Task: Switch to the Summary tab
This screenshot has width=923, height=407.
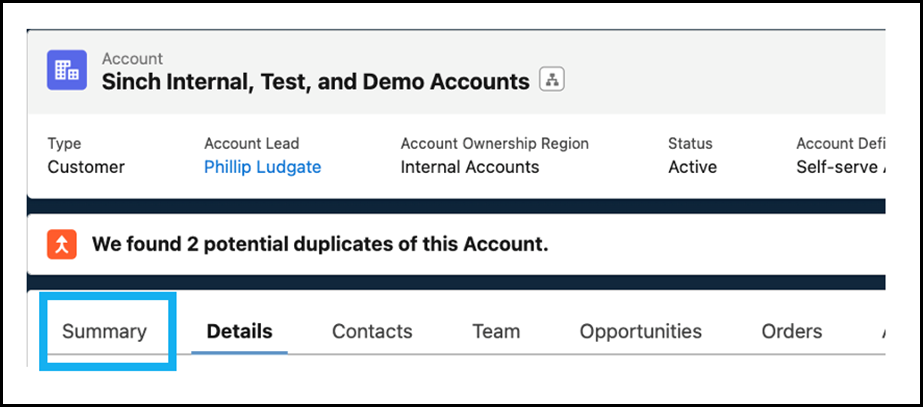Action: (104, 331)
